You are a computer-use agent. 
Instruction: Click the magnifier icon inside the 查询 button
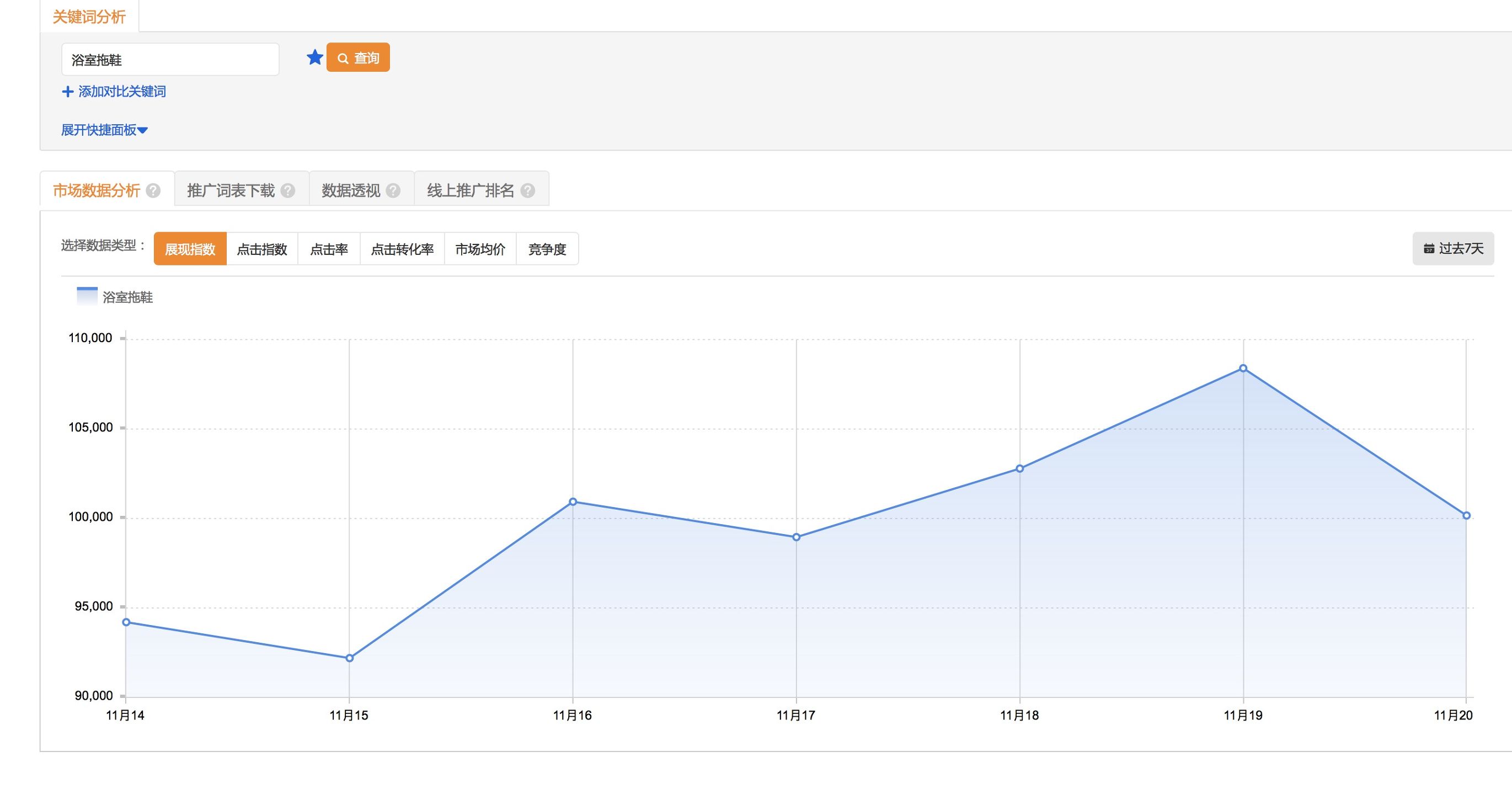[x=343, y=57]
